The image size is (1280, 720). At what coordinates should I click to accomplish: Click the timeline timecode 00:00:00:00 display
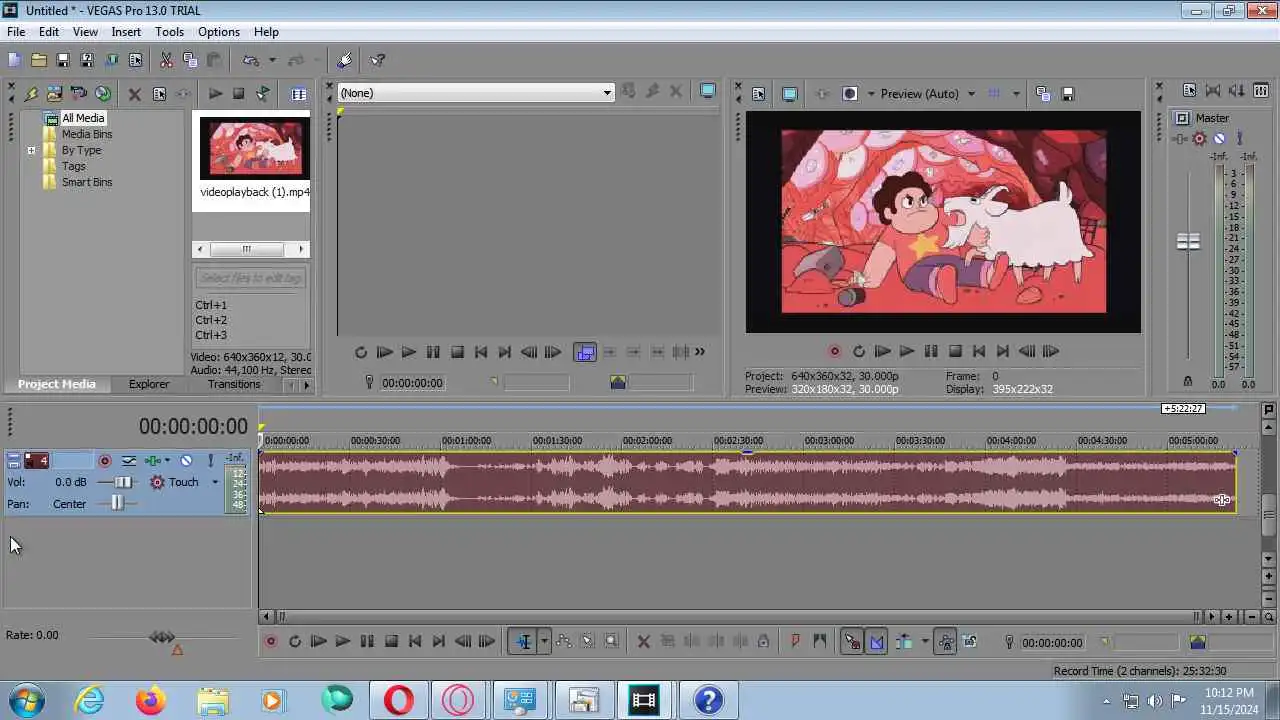pyautogui.click(x=193, y=427)
